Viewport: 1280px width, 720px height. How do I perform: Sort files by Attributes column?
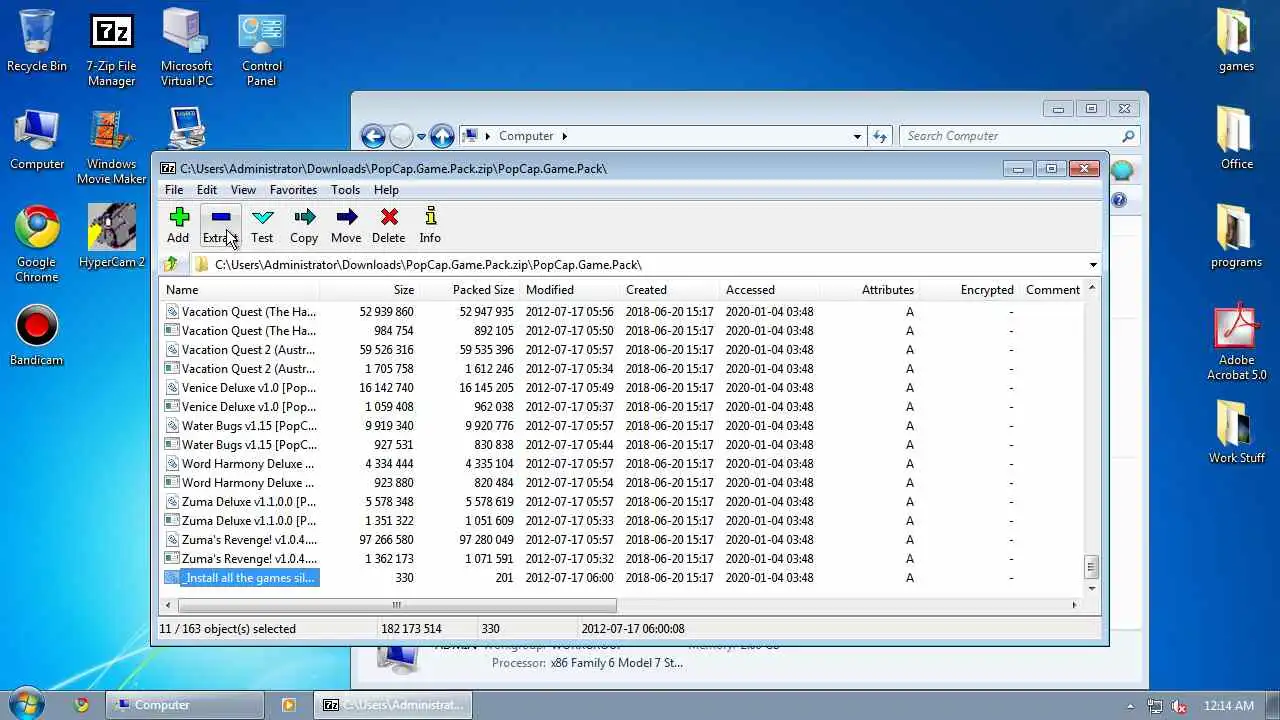(870, 290)
